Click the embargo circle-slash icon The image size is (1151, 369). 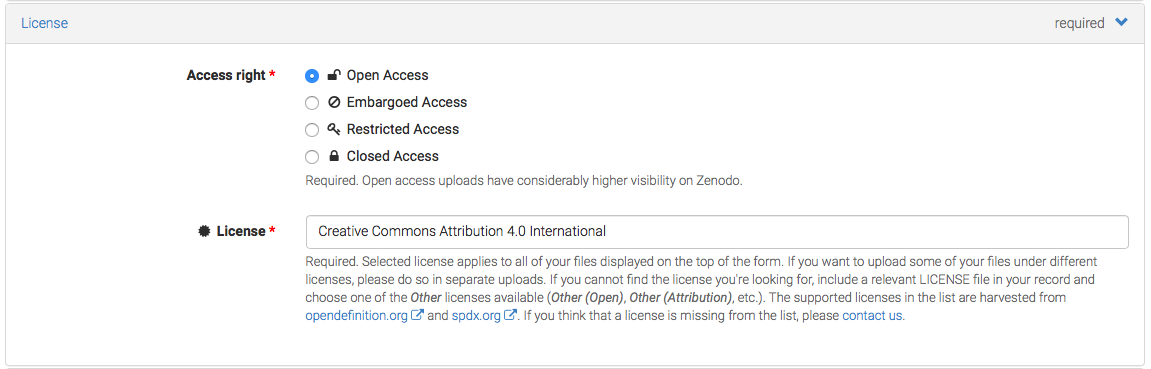pos(333,102)
